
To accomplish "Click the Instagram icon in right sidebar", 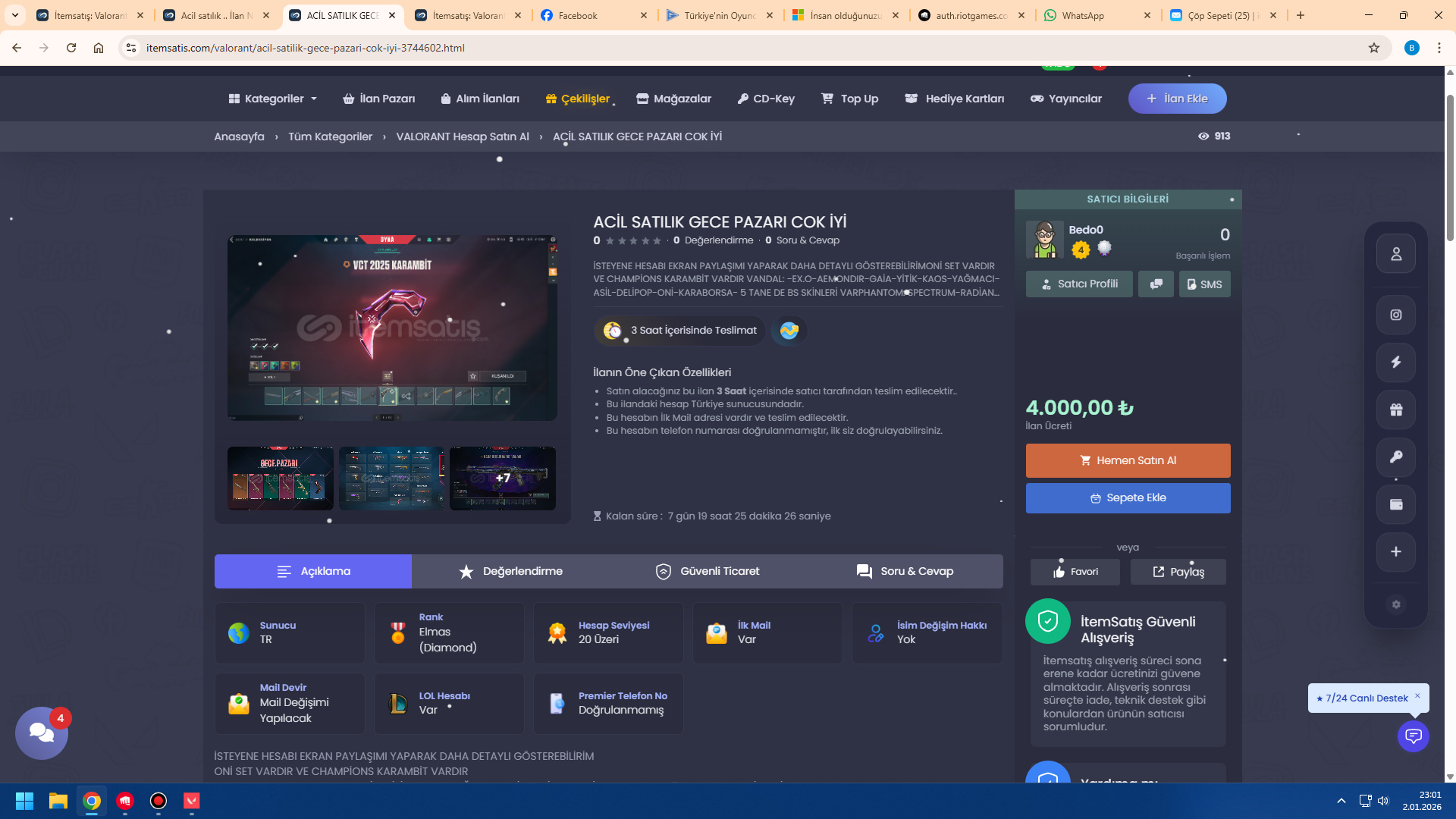I will pyautogui.click(x=1396, y=315).
